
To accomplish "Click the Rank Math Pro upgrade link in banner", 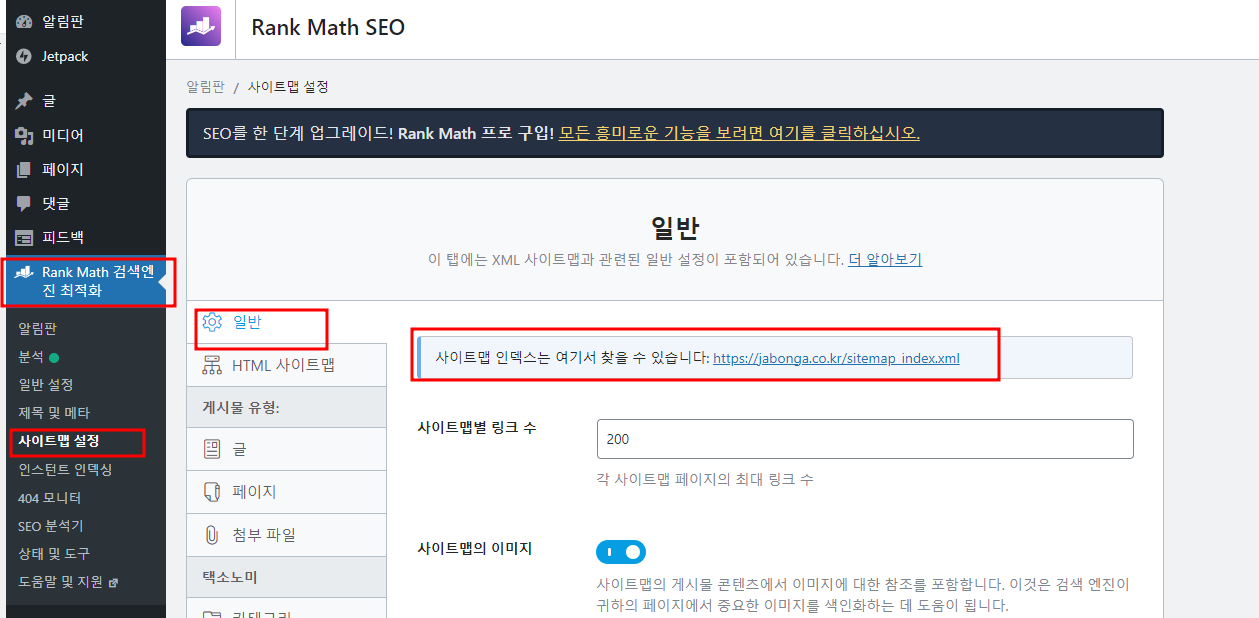I will pyautogui.click(x=739, y=133).
